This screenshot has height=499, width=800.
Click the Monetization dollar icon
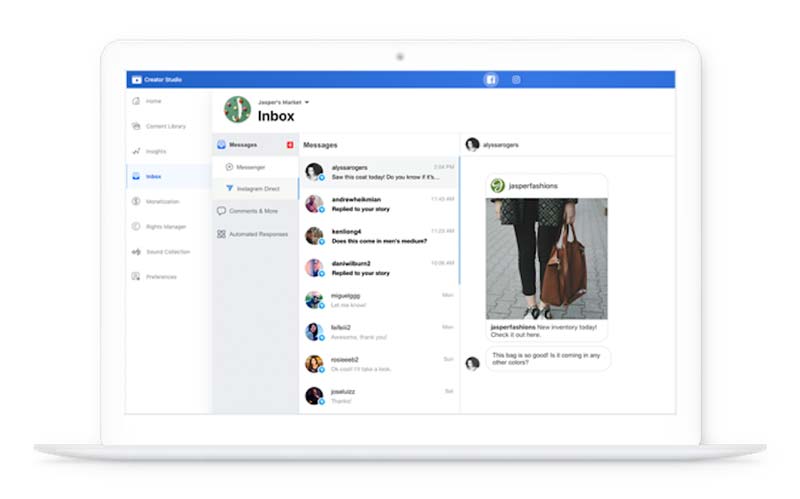pos(136,202)
